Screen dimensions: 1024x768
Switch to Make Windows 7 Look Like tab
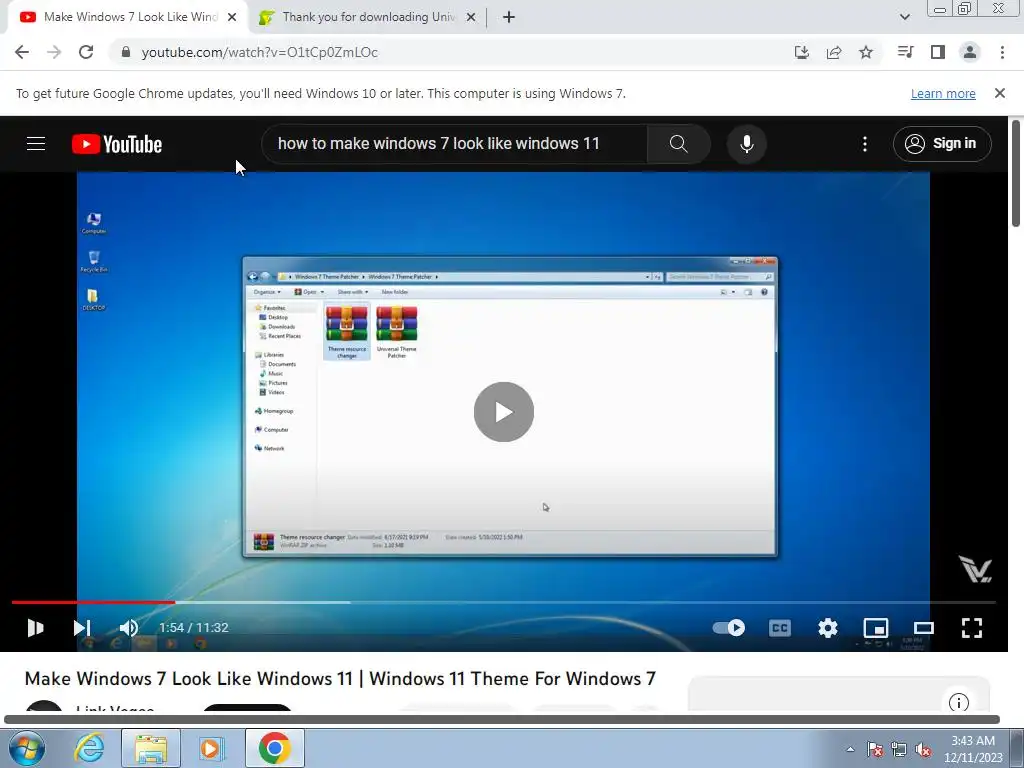pos(129,17)
